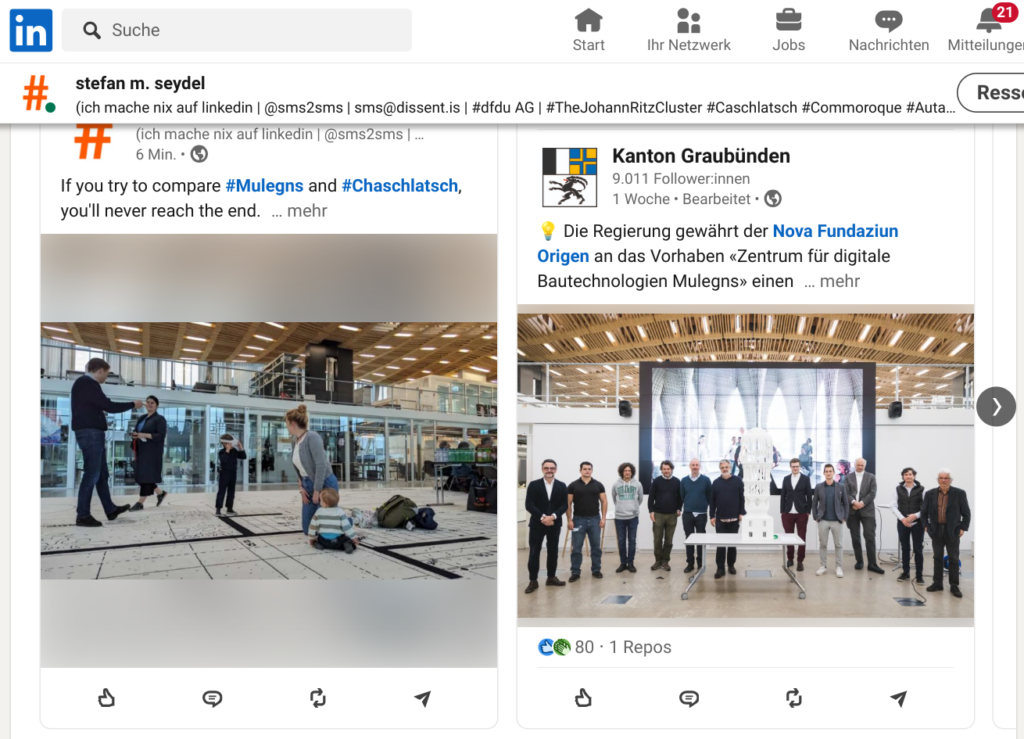Expand seydel's post with mehr
The width and height of the screenshot is (1024, 739).
300,211
